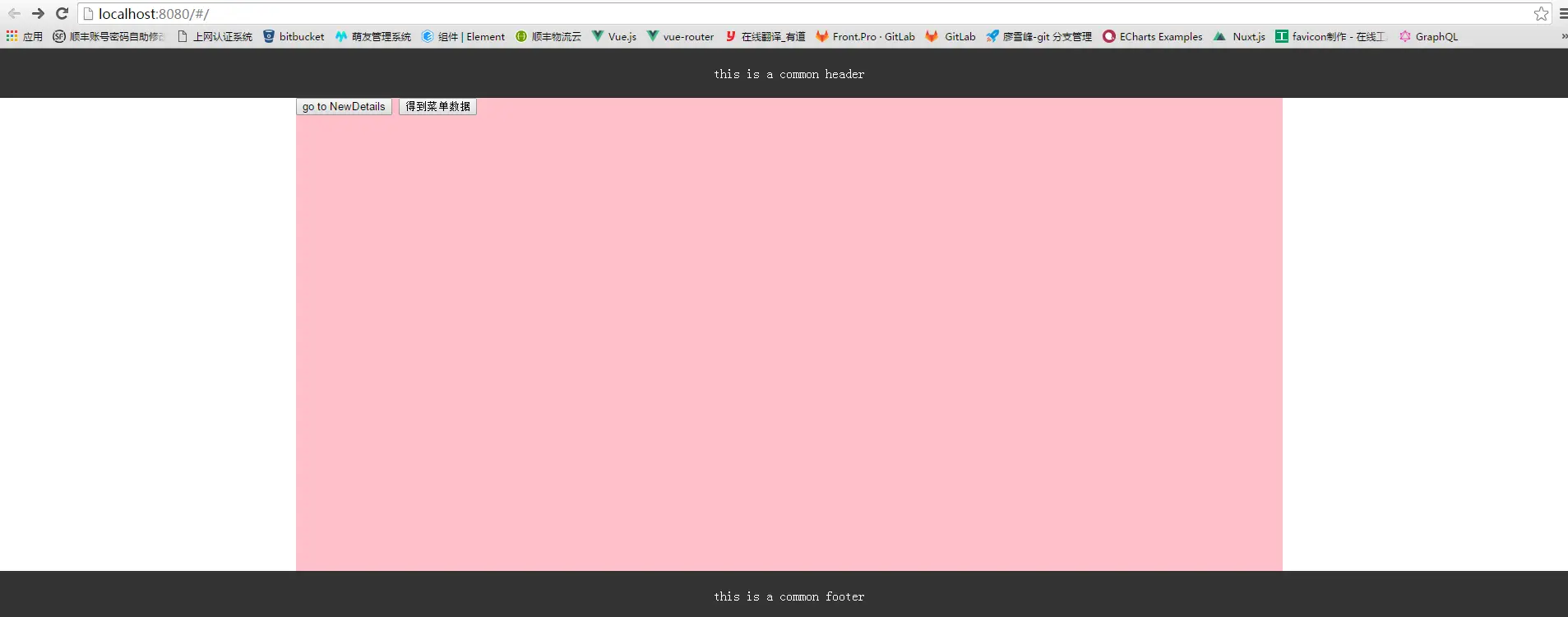Click the 'go to NewDetails' button
Image resolution: width=1568 pixels, height=617 pixels.
coord(344,107)
